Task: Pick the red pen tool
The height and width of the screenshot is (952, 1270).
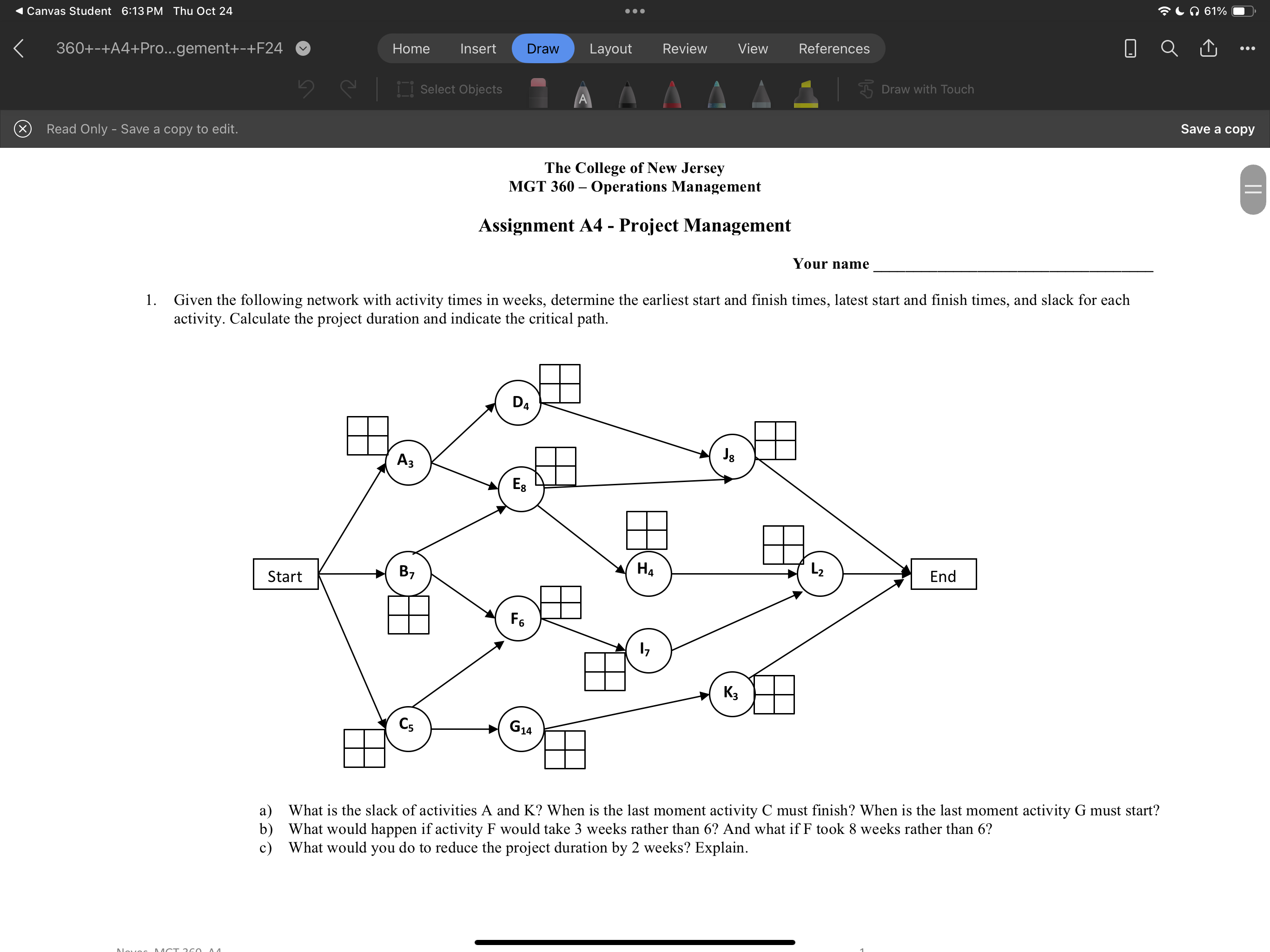Action: click(672, 93)
